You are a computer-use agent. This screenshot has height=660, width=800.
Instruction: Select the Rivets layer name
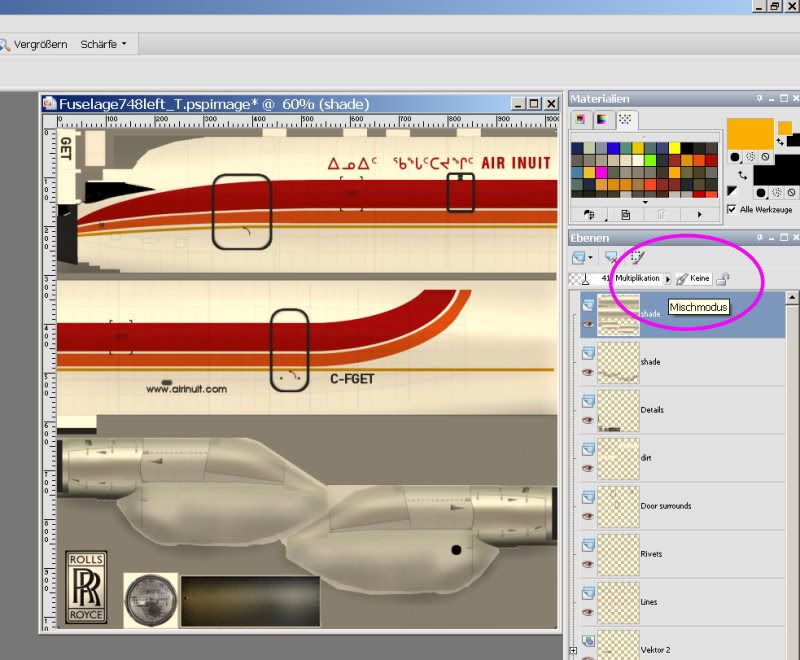tap(651, 553)
